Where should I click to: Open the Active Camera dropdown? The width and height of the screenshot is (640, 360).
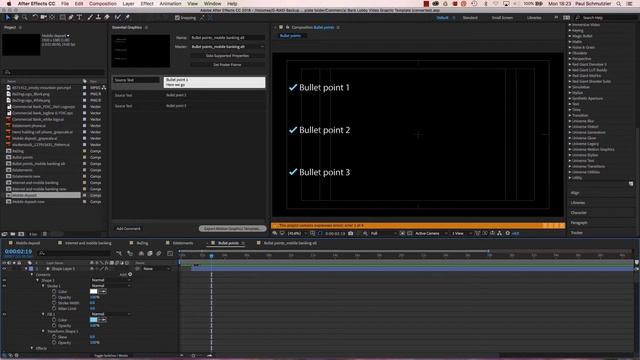click(x=430, y=233)
